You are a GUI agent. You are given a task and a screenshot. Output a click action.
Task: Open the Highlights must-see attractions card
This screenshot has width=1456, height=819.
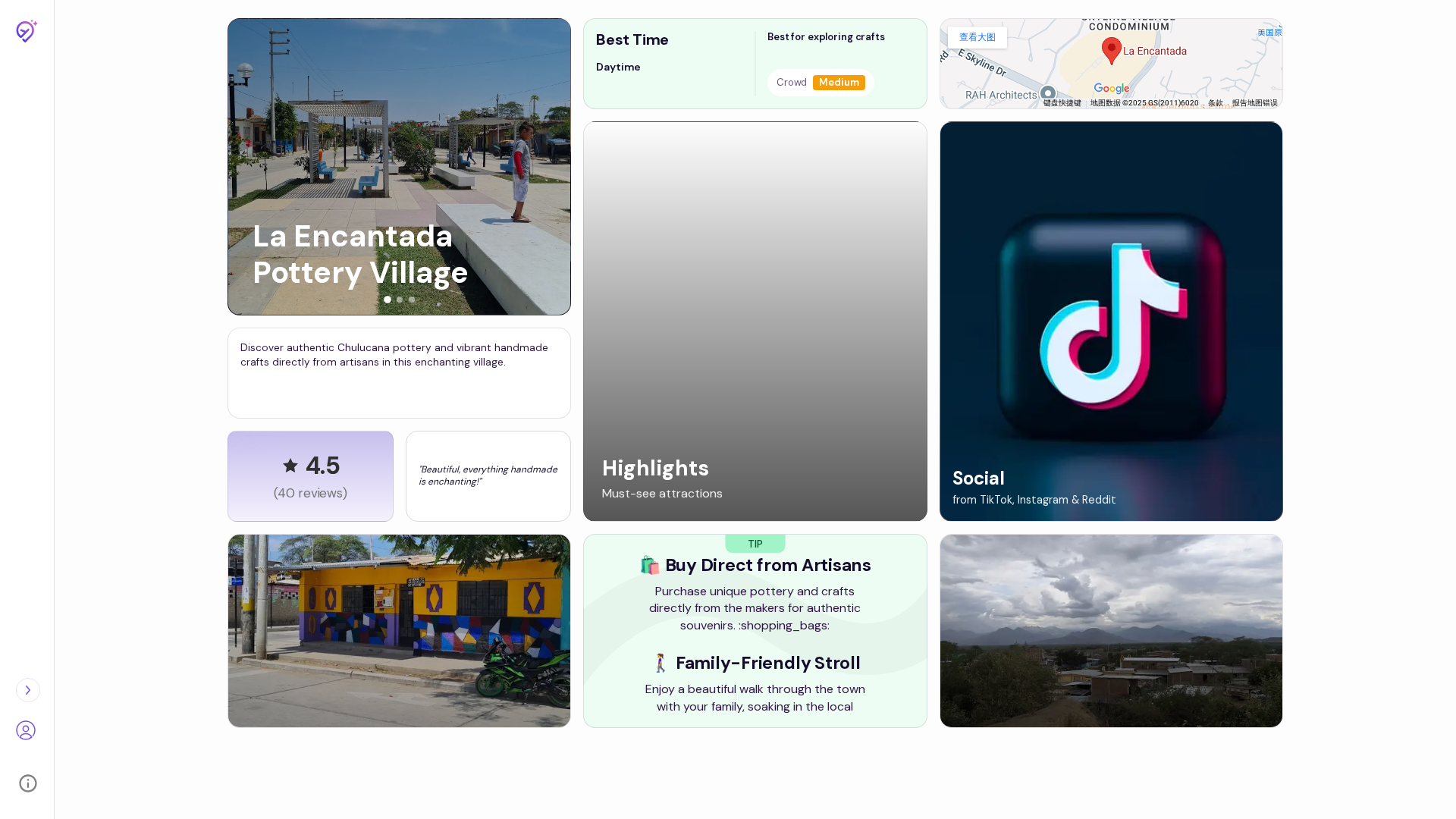[755, 321]
